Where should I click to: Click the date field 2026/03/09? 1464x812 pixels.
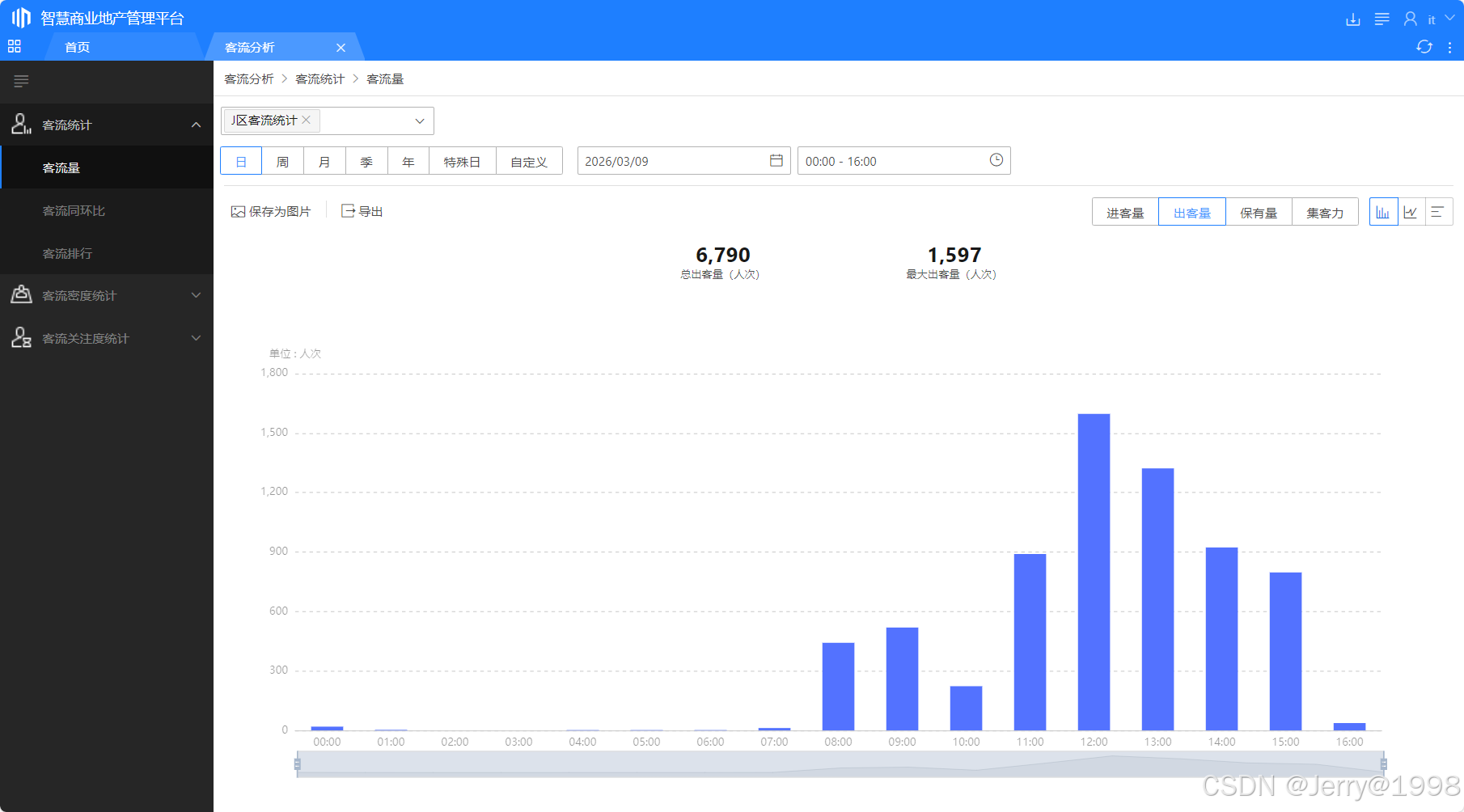coord(683,161)
